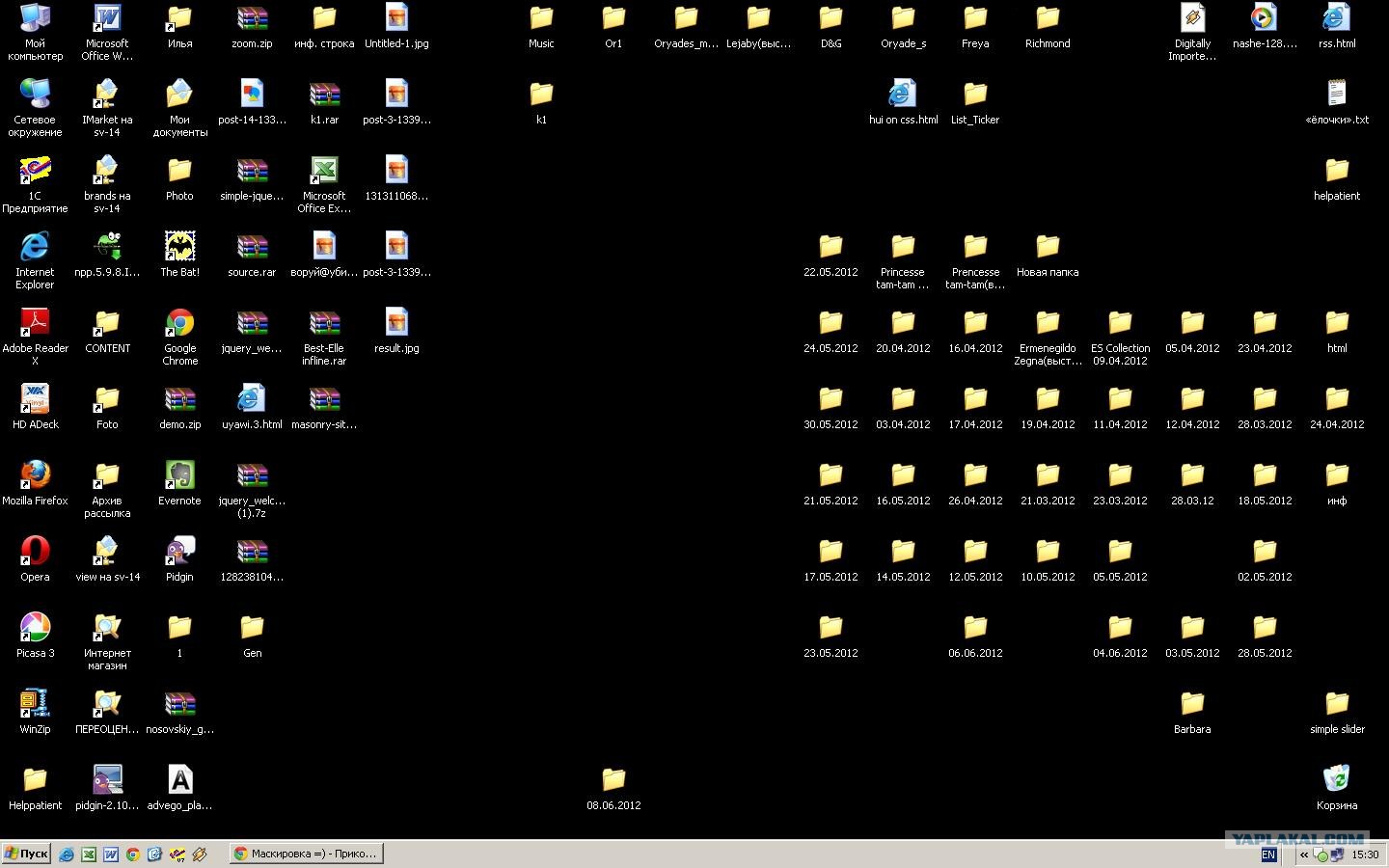Screen dimensions: 1389x868
Task: Open Сетевое окружение icon
Action: (35, 108)
